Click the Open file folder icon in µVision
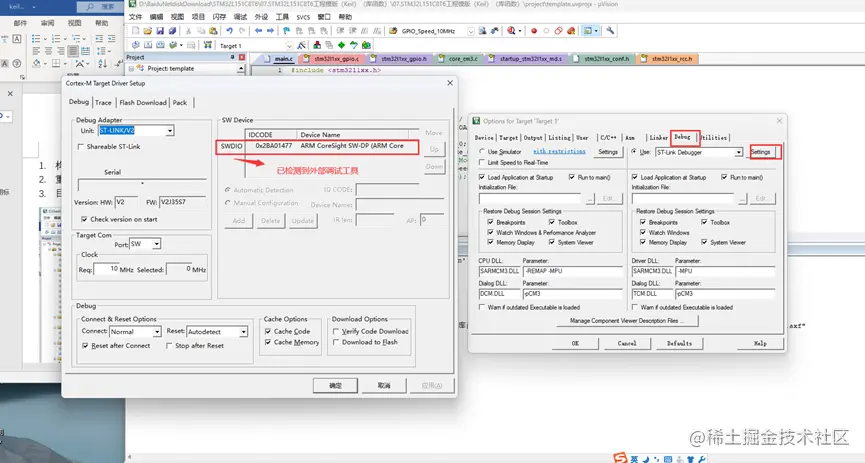This screenshot has height=463, width=865. point(147,31)
